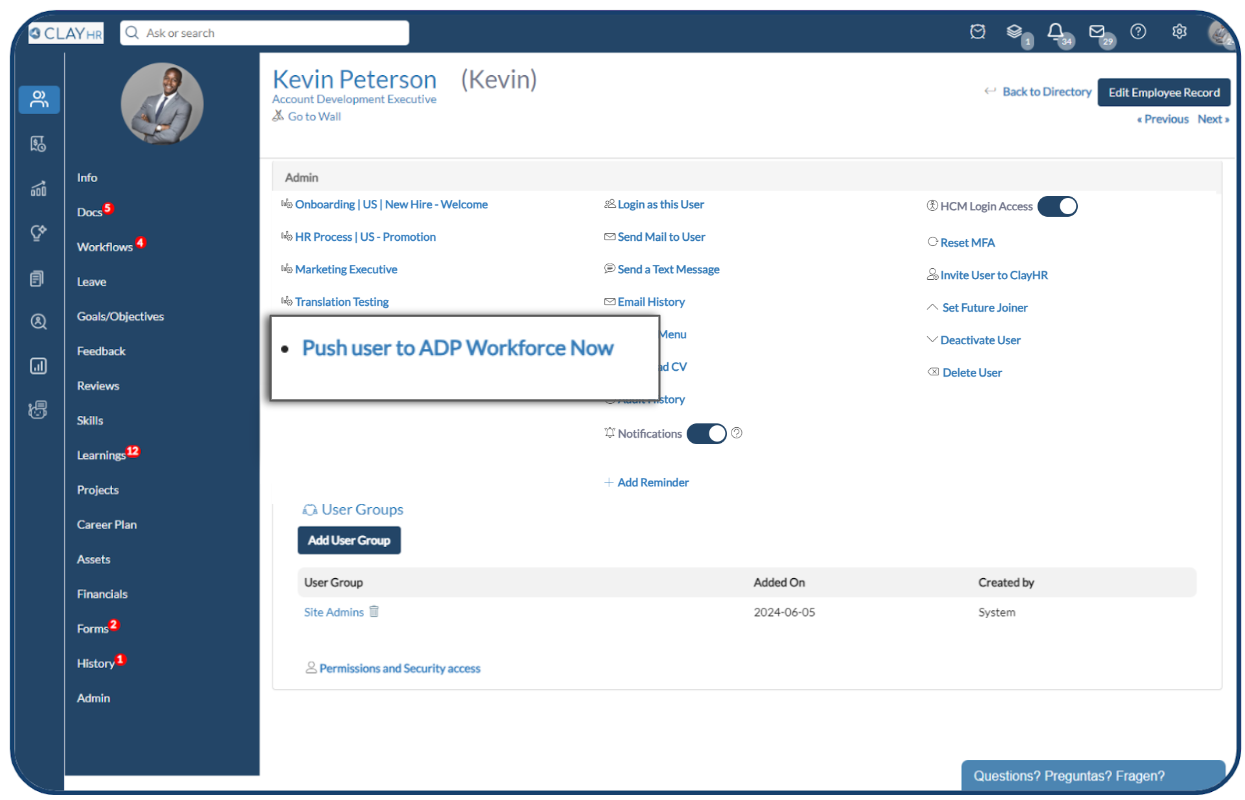Open Translation Testing workflow link
Image resolution: width=1245 pixels, height=800 pixels.
click(342, 302)
